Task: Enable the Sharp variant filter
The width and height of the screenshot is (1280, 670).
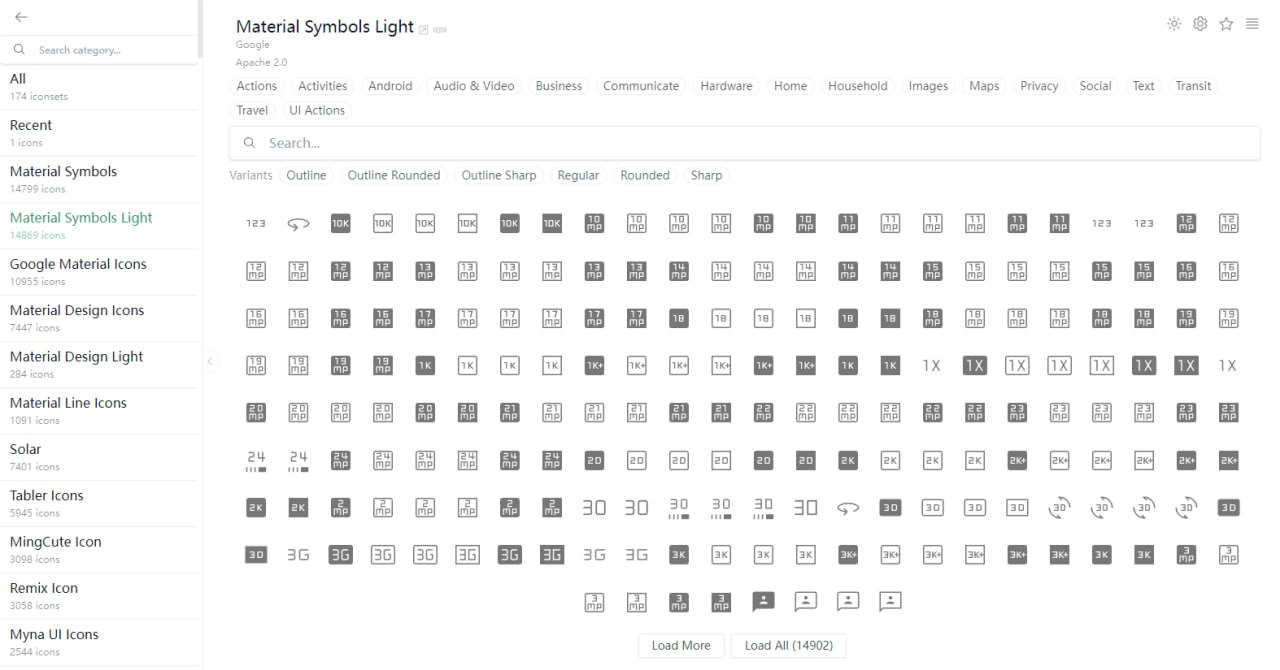Action: point(706,175)
